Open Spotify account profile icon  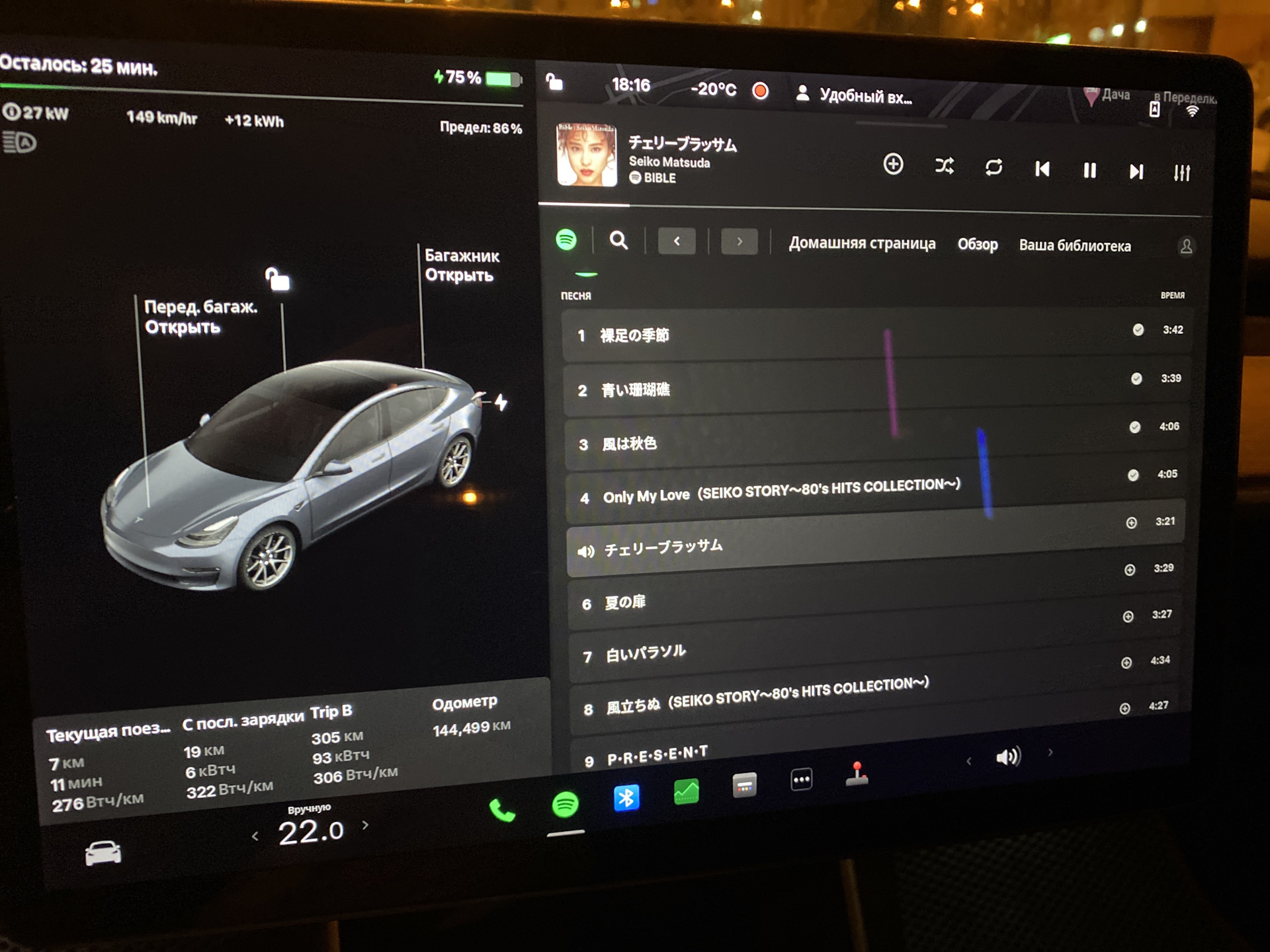pyautogui.click(x=1187, y=247)
